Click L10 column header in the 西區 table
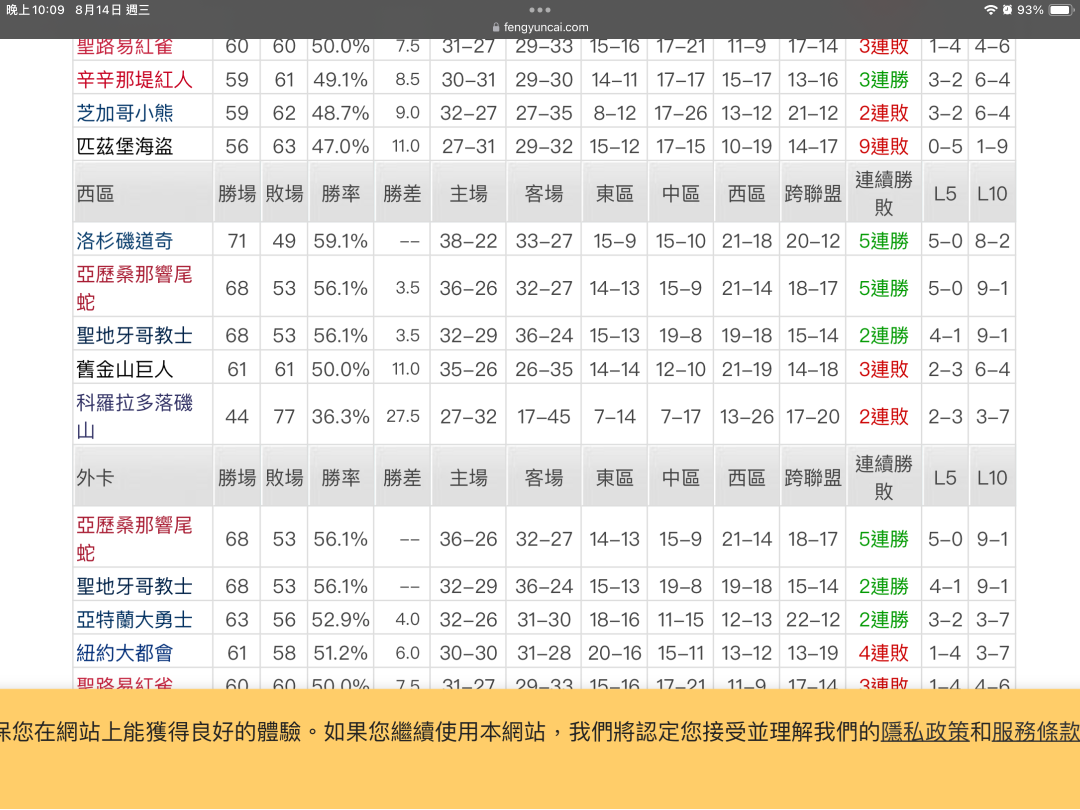Viewport: 1080px width, 810px height. pos(992,194)
